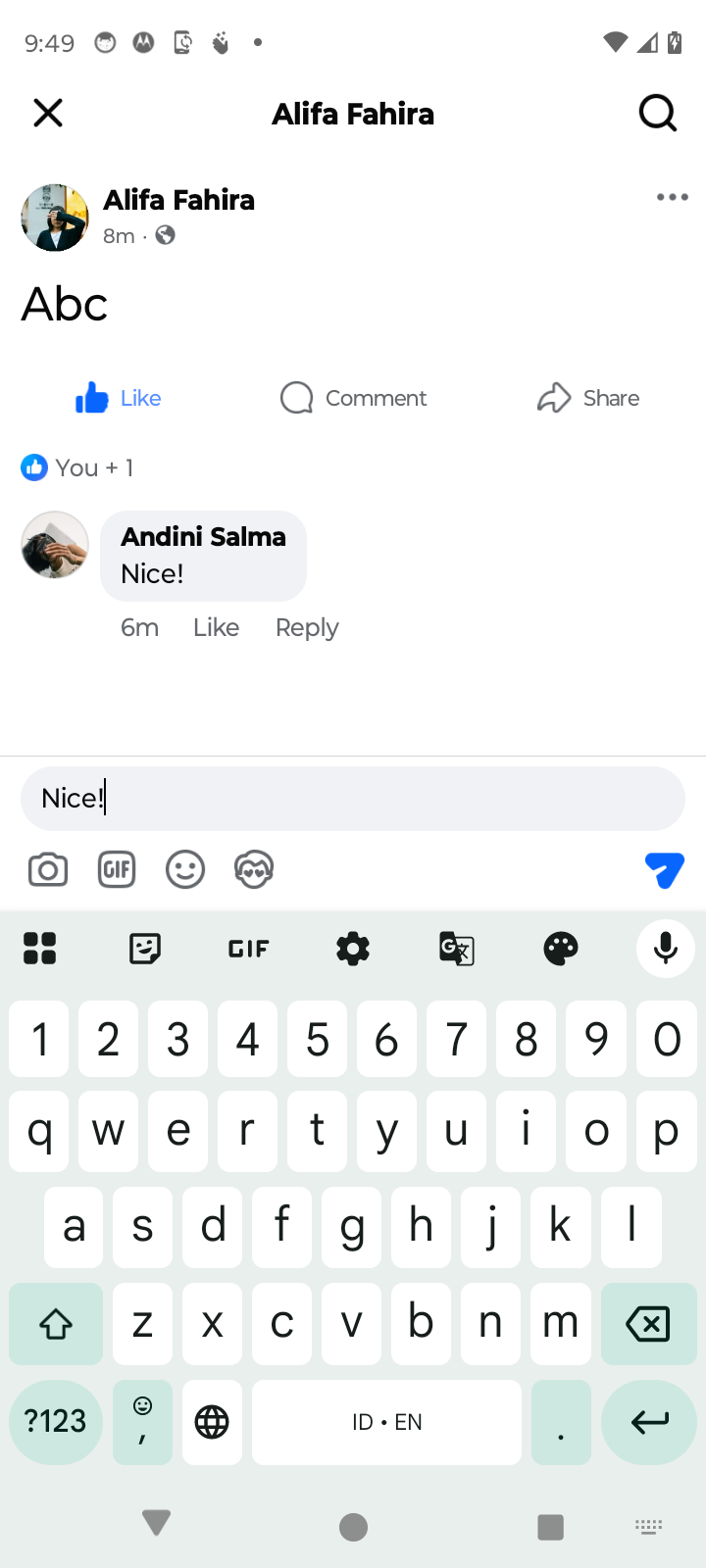Expand the keyboard's four-square tools menu
The height and width of the screenshot is (1568, 706).
(x=40, y=949)
